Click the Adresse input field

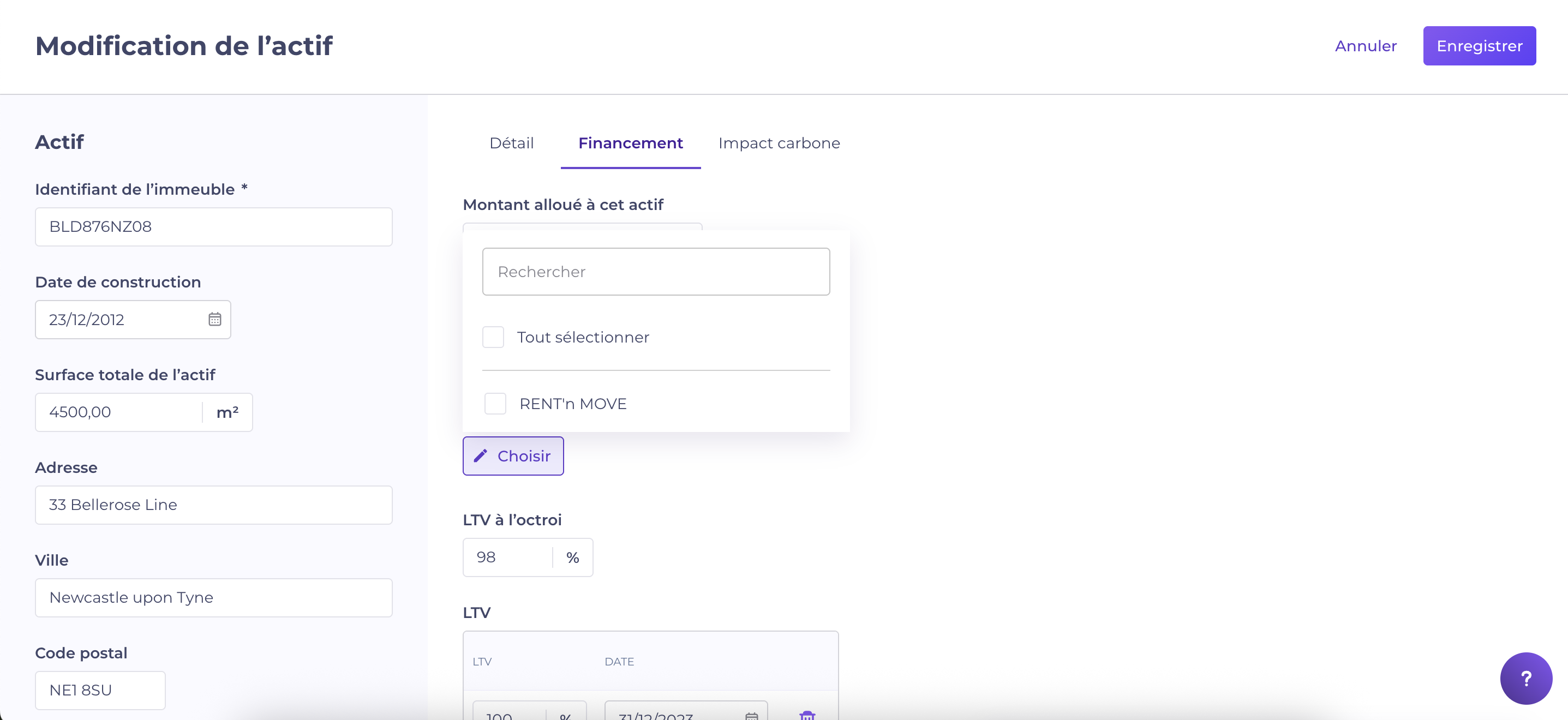[x=213, y=505]
